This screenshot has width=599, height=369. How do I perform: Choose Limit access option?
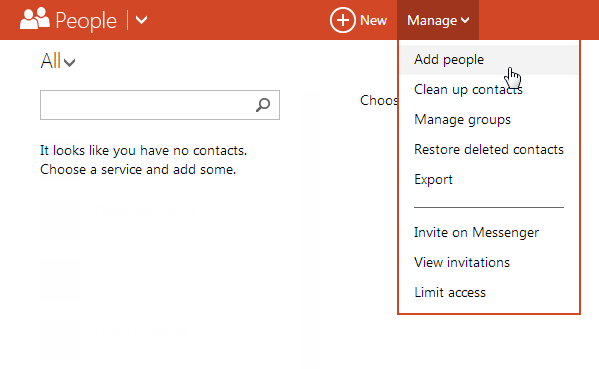pos(489,293)
